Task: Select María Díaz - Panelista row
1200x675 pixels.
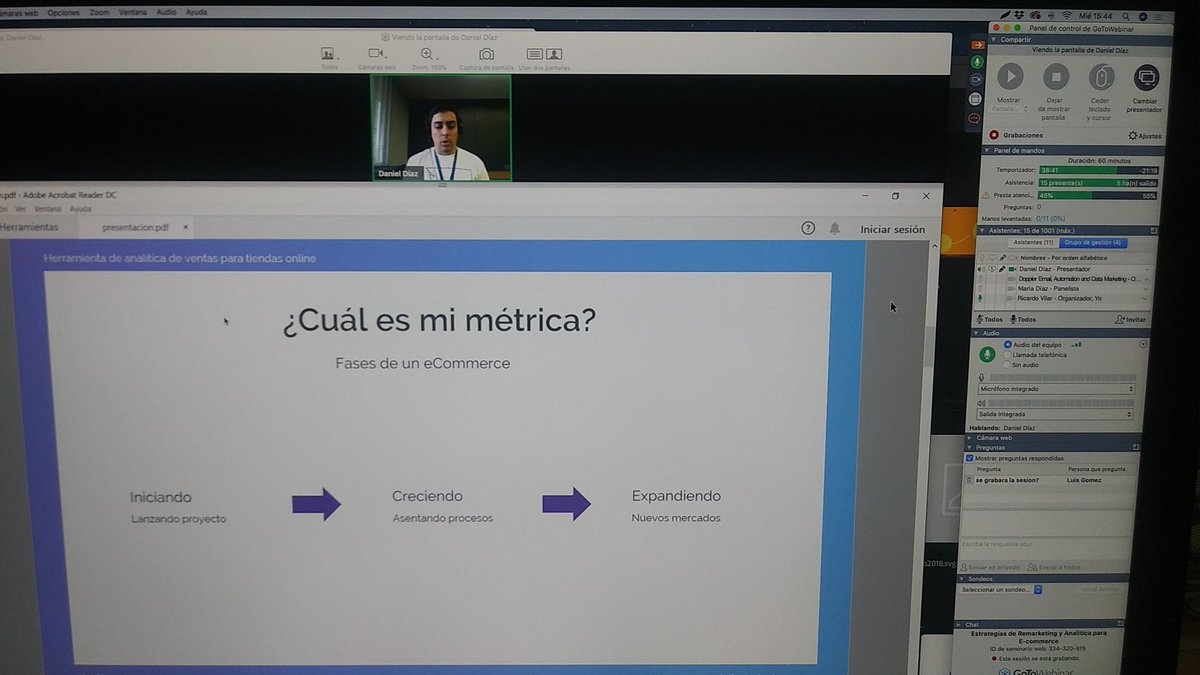Action: coord(1062,288)
